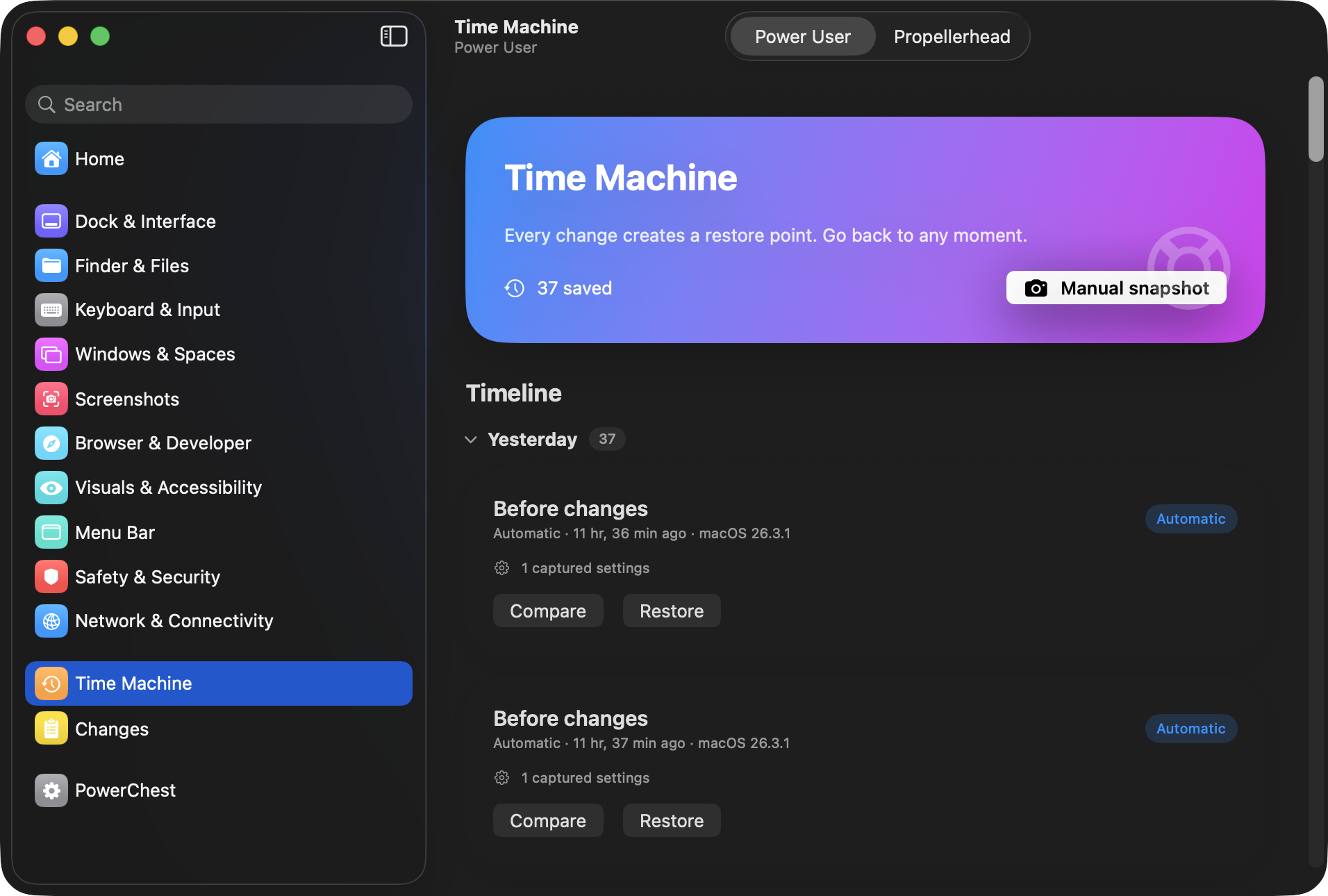Click the vertical scrollbar thumb

1315,119
